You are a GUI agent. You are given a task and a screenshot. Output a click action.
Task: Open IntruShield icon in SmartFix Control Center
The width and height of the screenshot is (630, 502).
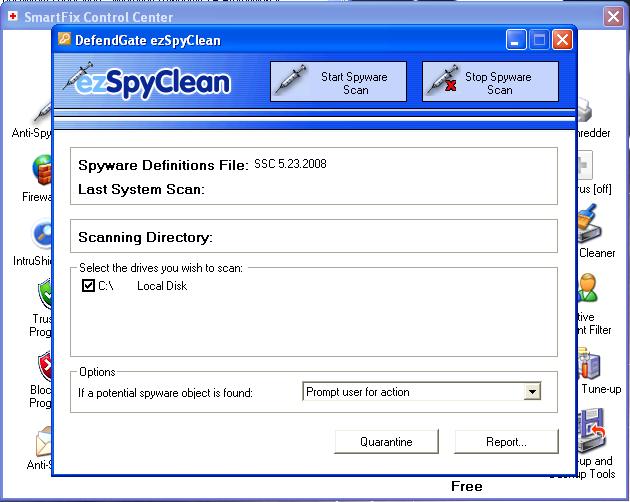click(x=43, y=234)
